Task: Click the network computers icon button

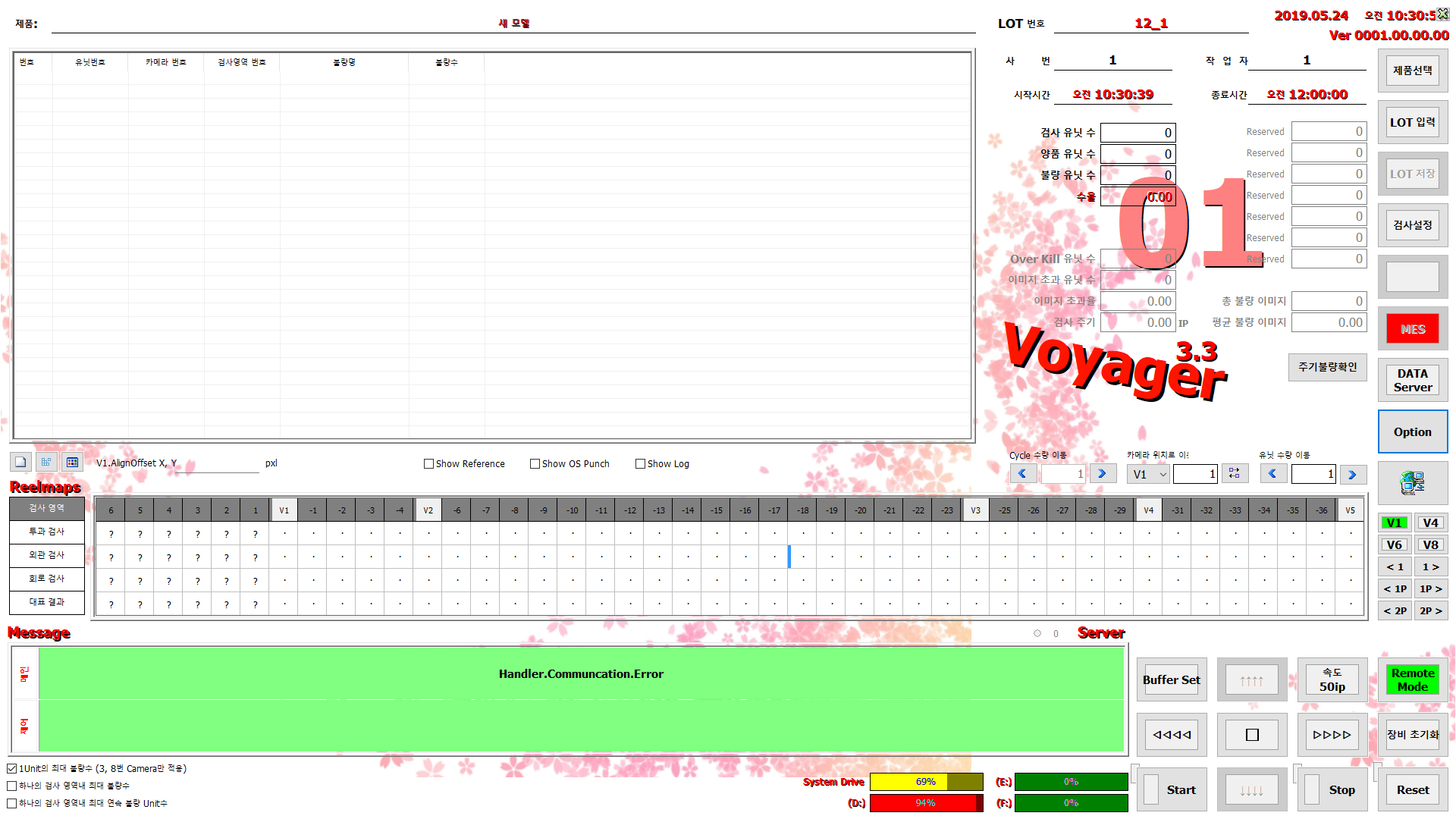Action: [x=1412, y=482]
